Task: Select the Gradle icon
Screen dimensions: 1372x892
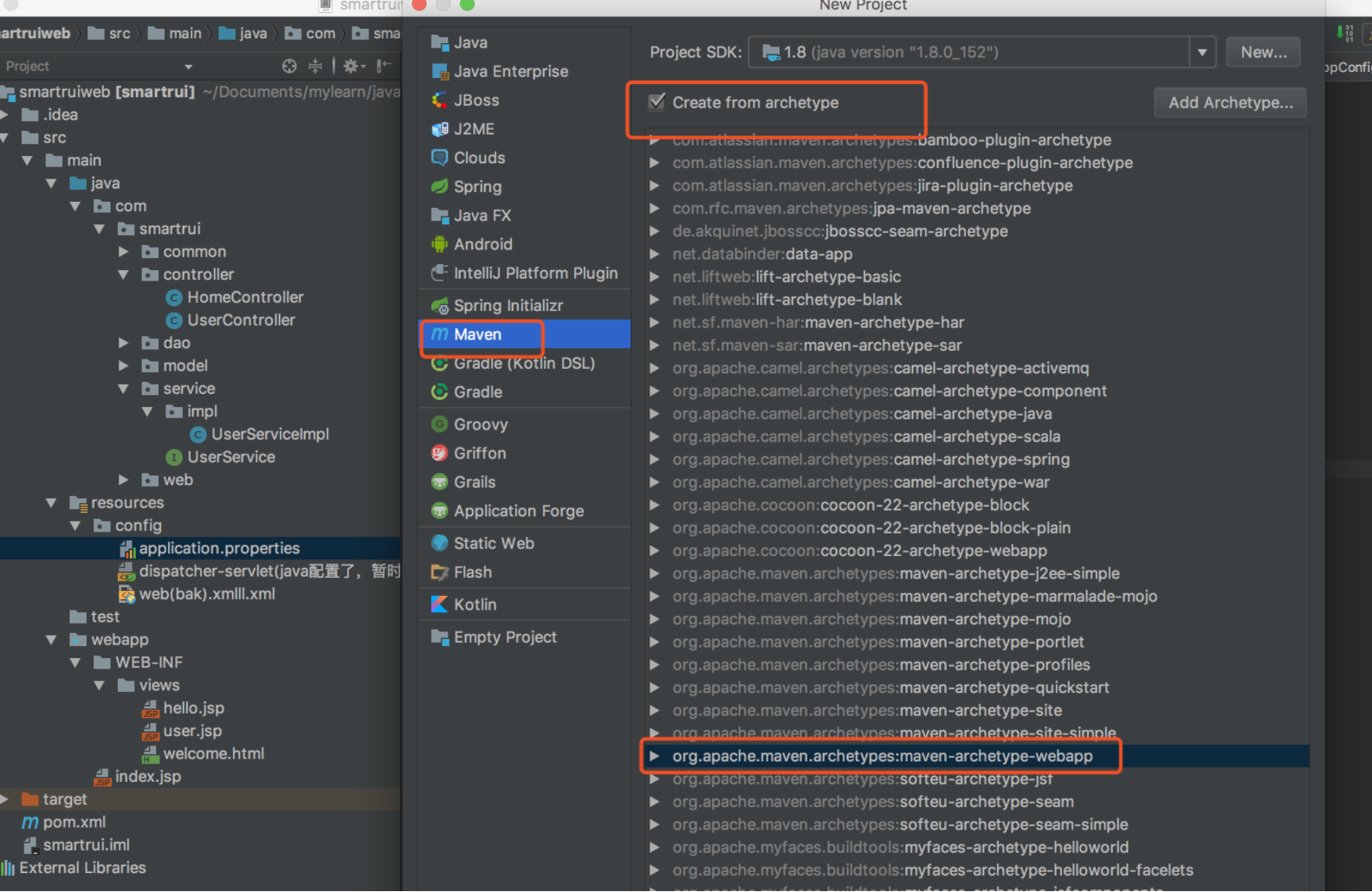Action: (x=439, y=391)
